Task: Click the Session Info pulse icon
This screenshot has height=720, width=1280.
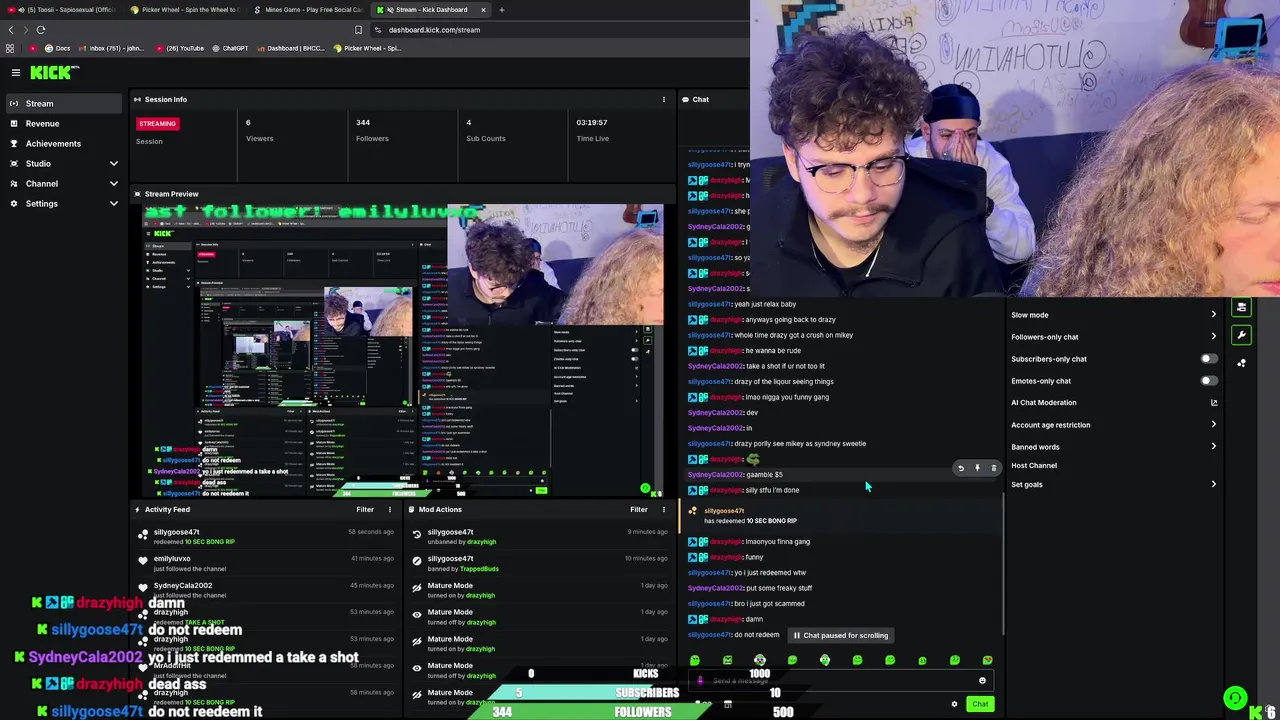Action: (x=137, y=99)
